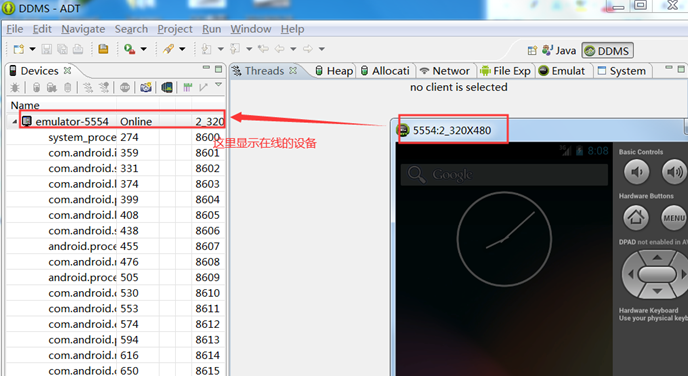688x376 pixels.
Task: Open the Run menu
Action: click(x=211, y=29)
